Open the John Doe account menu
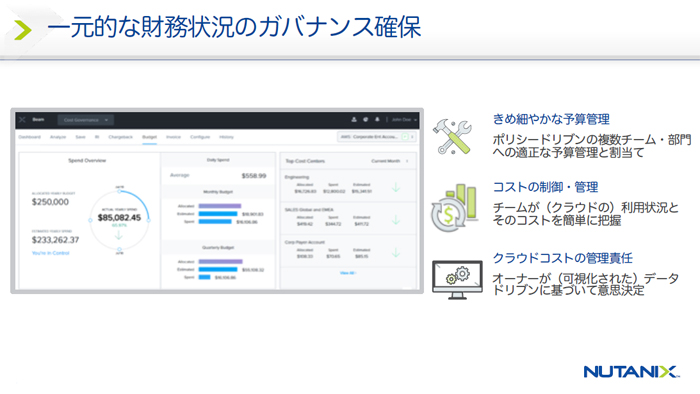 pyautogui.click(x=404, y=120)
